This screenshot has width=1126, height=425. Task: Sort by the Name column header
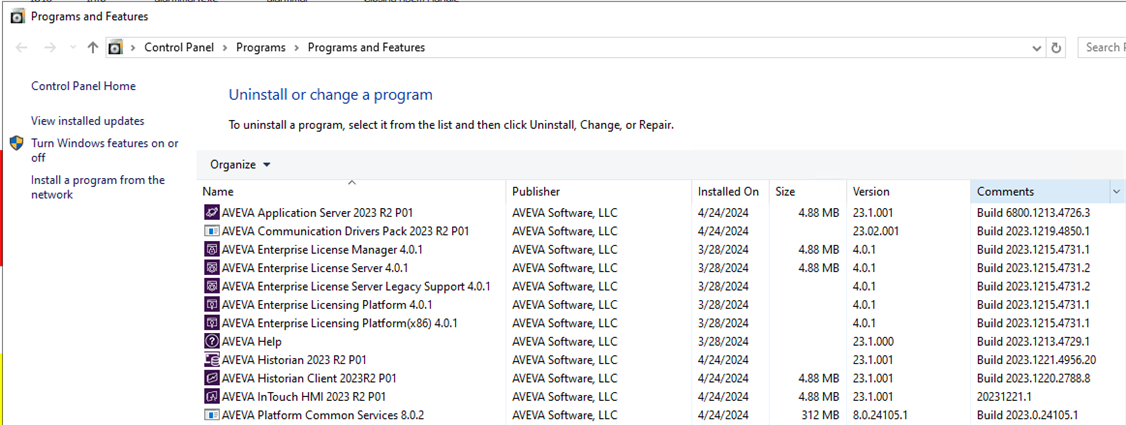(x=352, y=192)
